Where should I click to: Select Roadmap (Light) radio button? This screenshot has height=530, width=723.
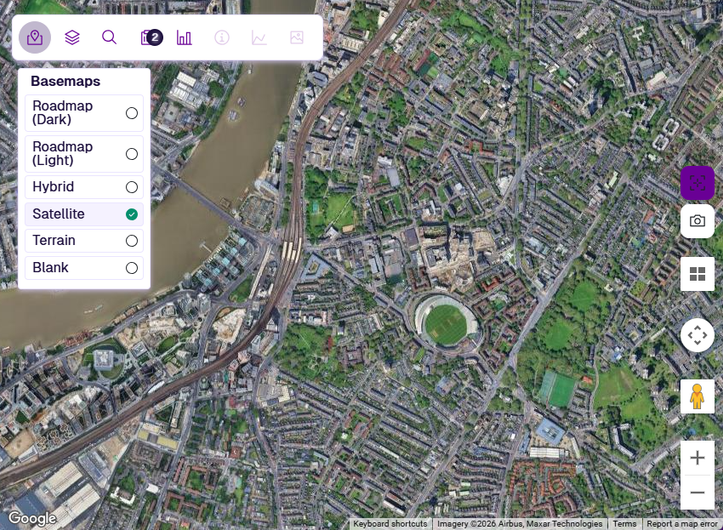[131, 154]
